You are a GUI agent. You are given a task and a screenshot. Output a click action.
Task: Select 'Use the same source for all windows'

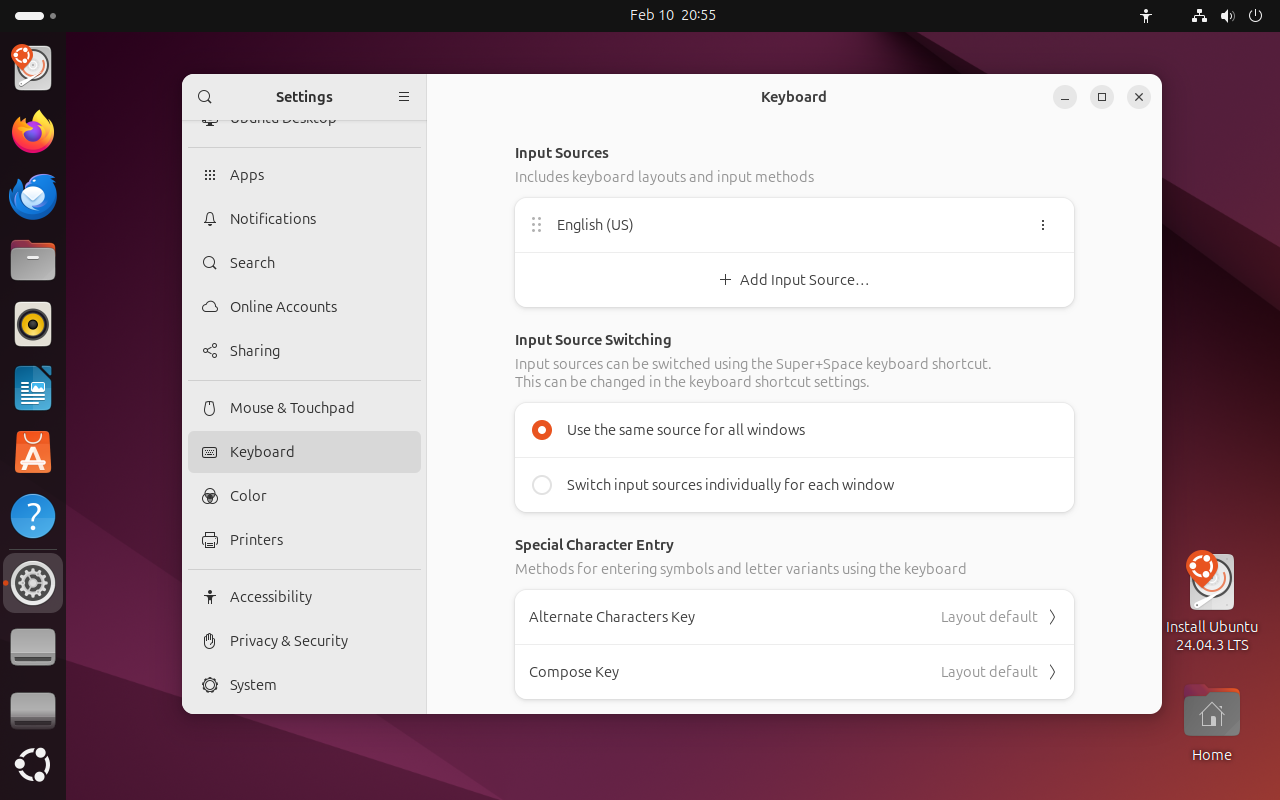542,430
